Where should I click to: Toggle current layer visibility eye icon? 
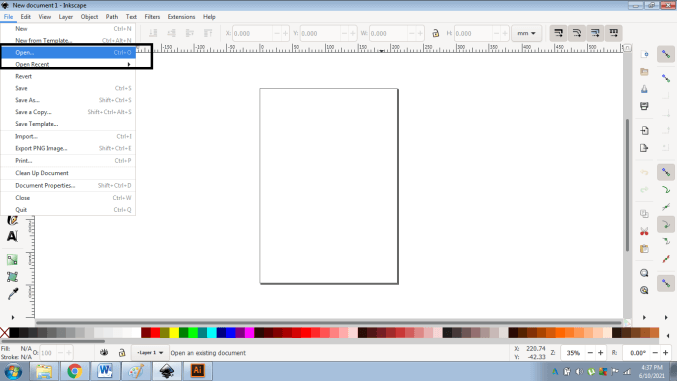coord(104,352)
